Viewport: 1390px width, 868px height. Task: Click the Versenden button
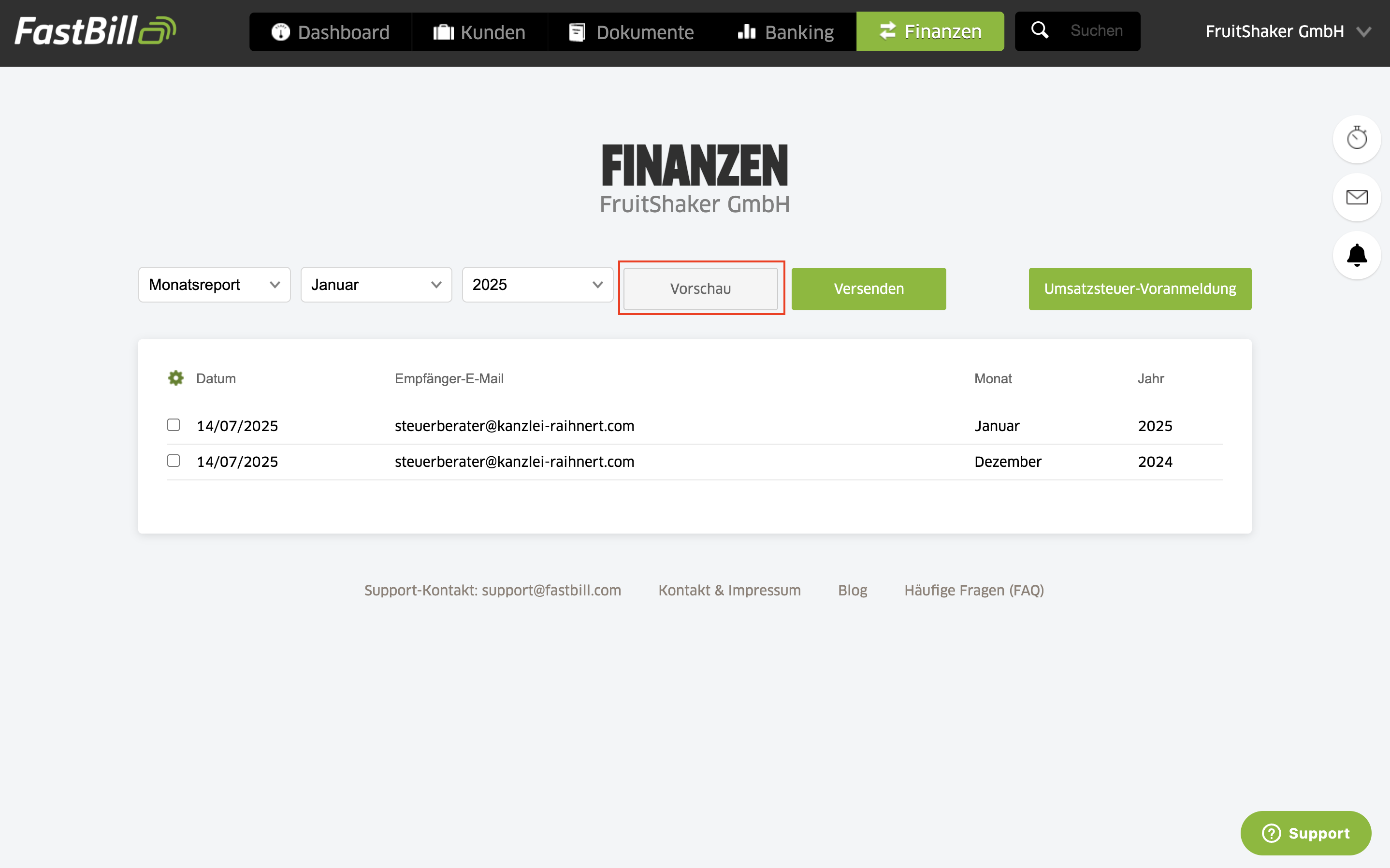tap(869, 289)
